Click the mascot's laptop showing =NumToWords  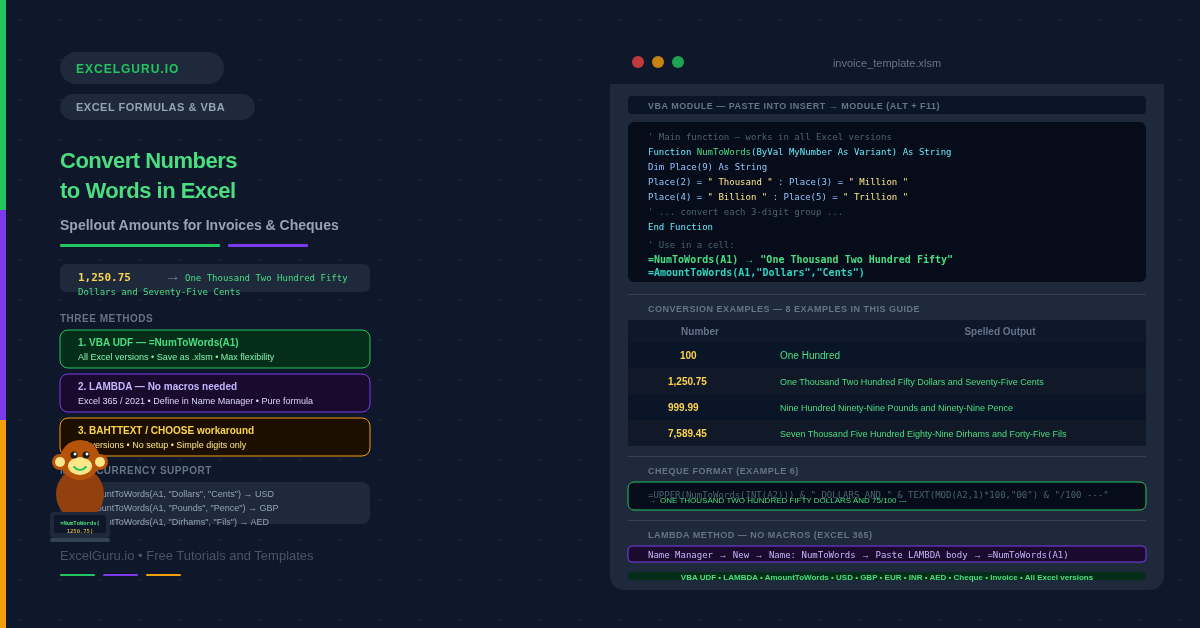click(x=80, y=526)
